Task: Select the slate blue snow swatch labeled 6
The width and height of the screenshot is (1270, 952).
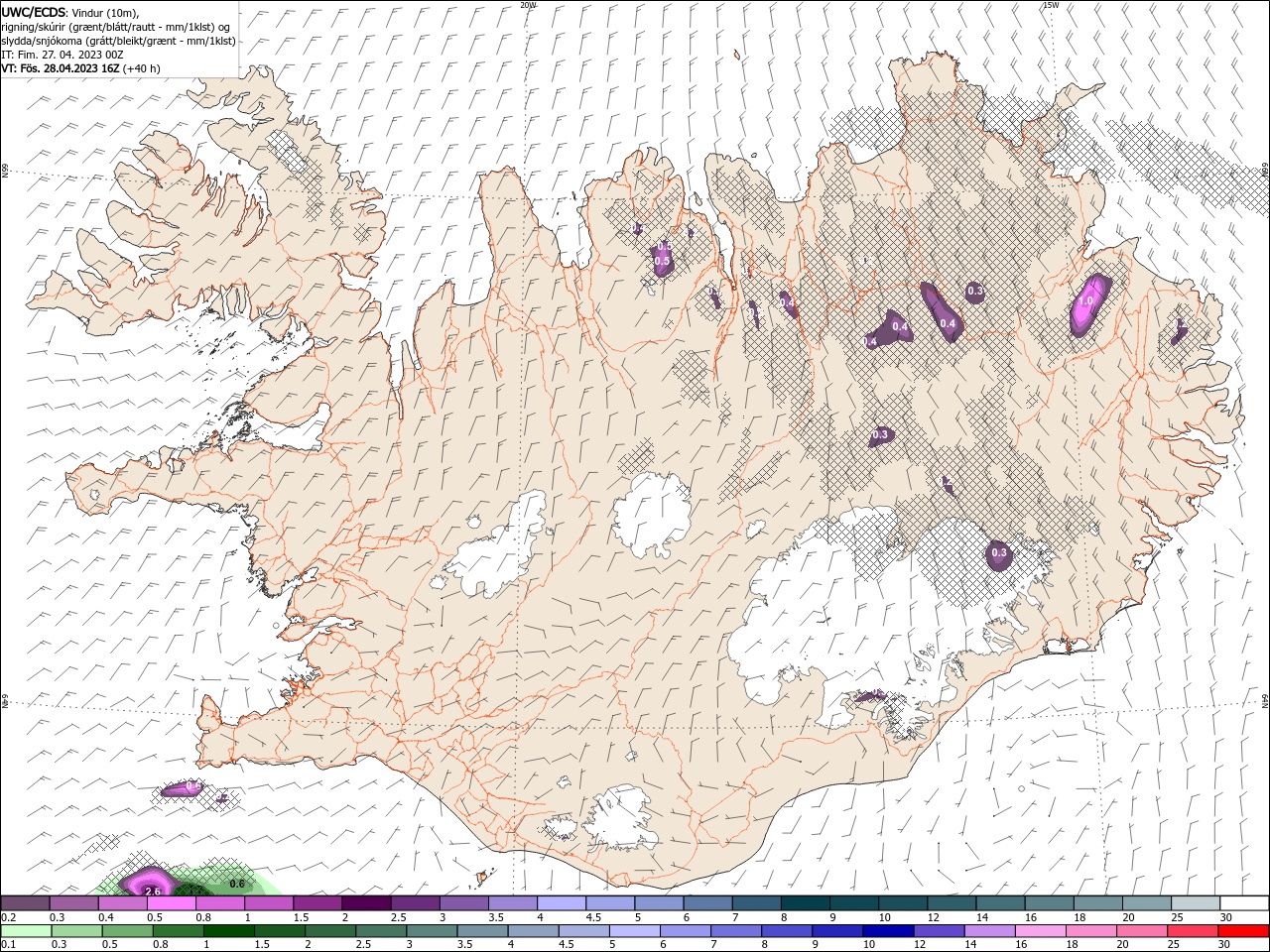Action: pos(707,903)
